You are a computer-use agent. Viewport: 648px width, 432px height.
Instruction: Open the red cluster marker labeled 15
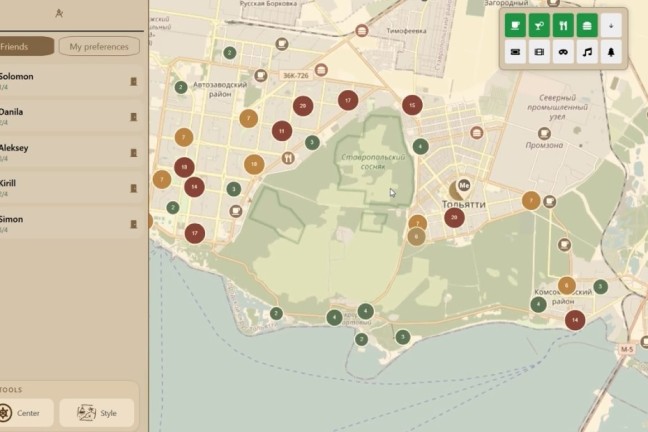pos(412,105)
